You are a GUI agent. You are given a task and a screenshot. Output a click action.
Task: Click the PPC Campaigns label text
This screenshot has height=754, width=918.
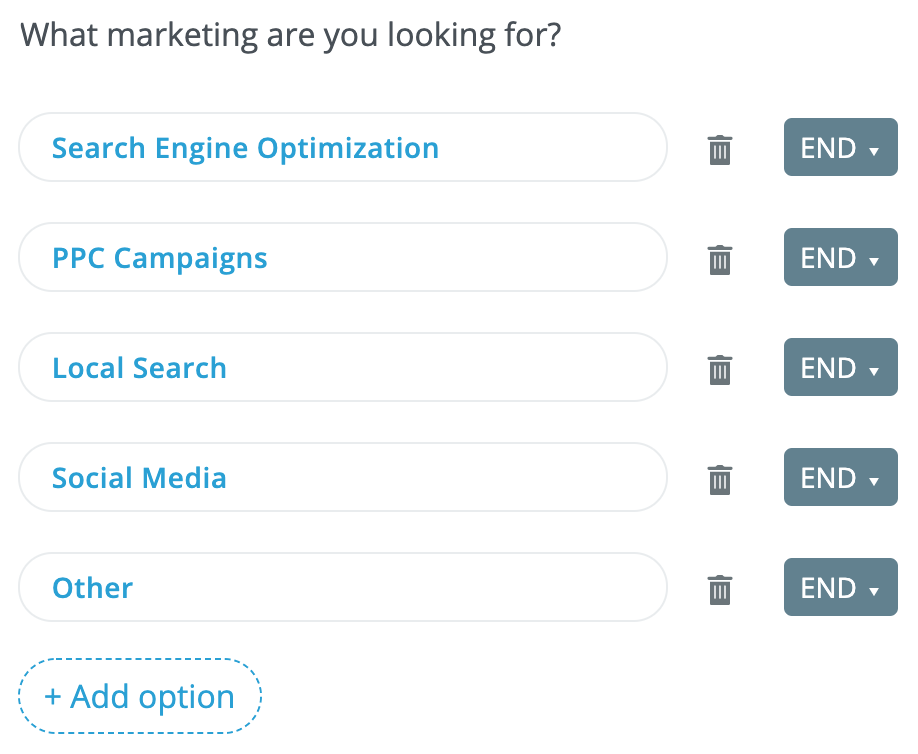160,259
